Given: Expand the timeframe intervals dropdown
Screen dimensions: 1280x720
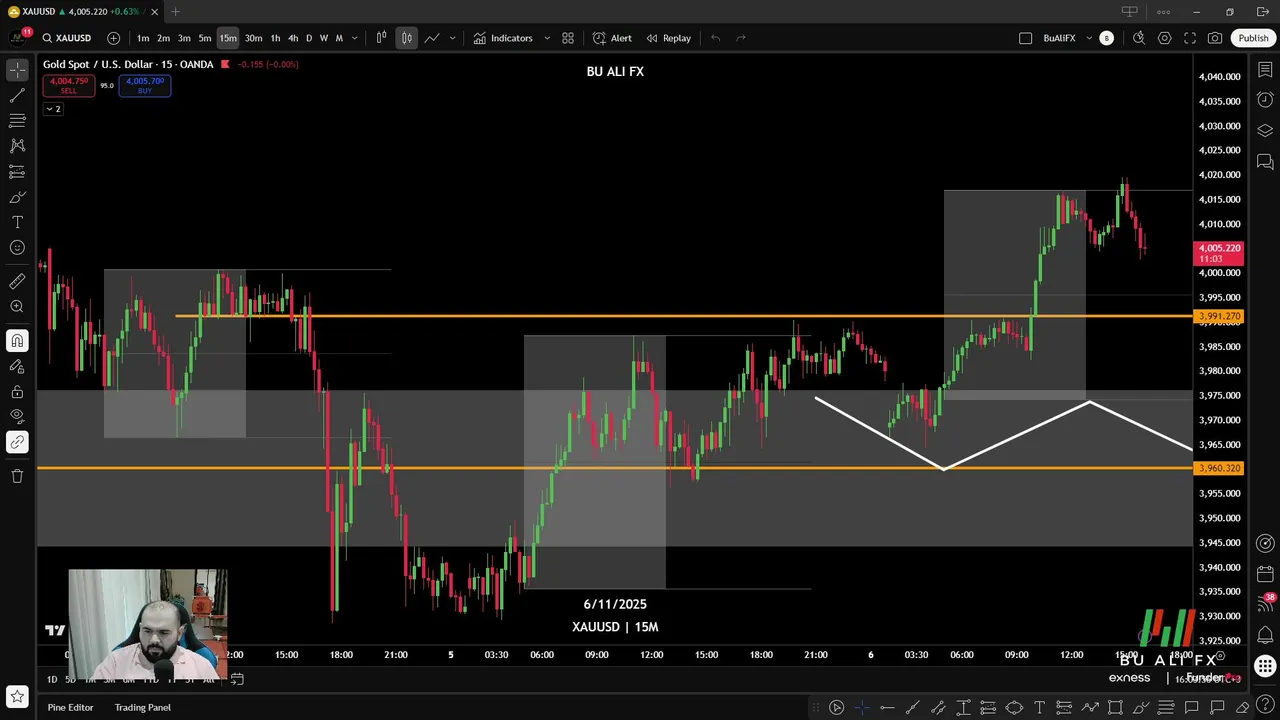Looking at the screenshot, I should click(x=354, y=38).
